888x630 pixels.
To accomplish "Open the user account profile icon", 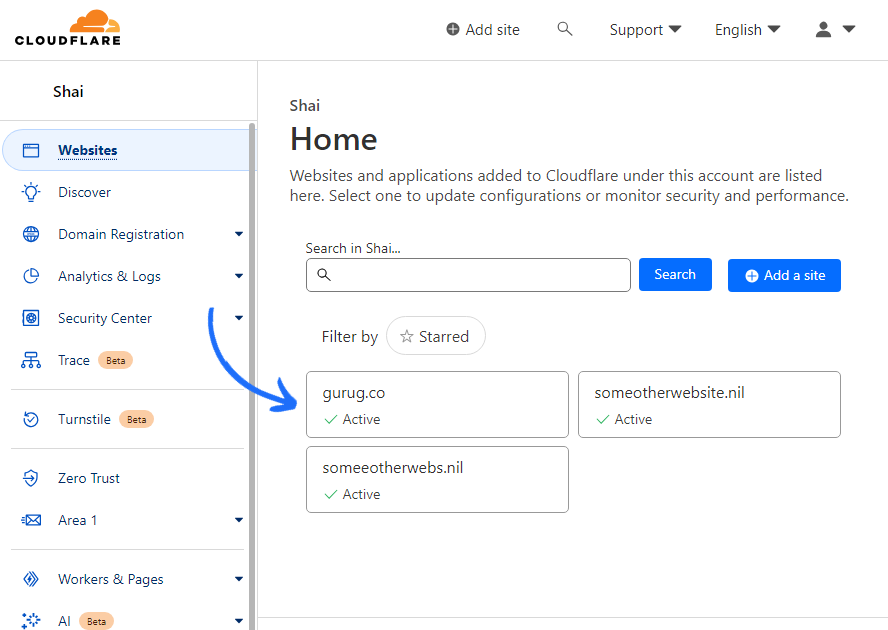I will [823, 29].
